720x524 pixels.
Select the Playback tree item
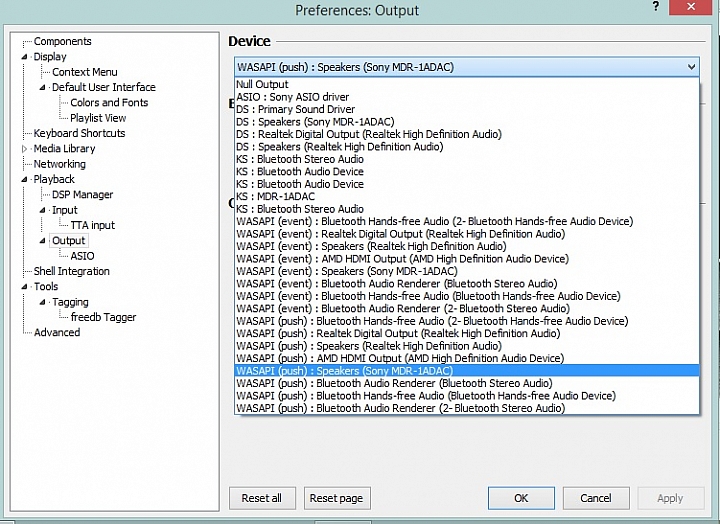[54, 179]
